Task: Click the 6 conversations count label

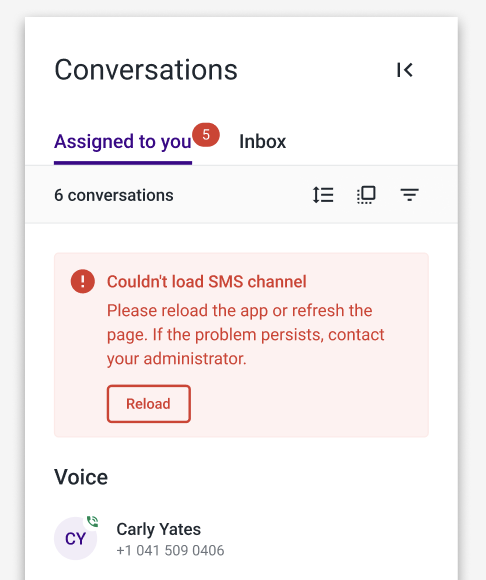Action: click(x=114, y=195)
